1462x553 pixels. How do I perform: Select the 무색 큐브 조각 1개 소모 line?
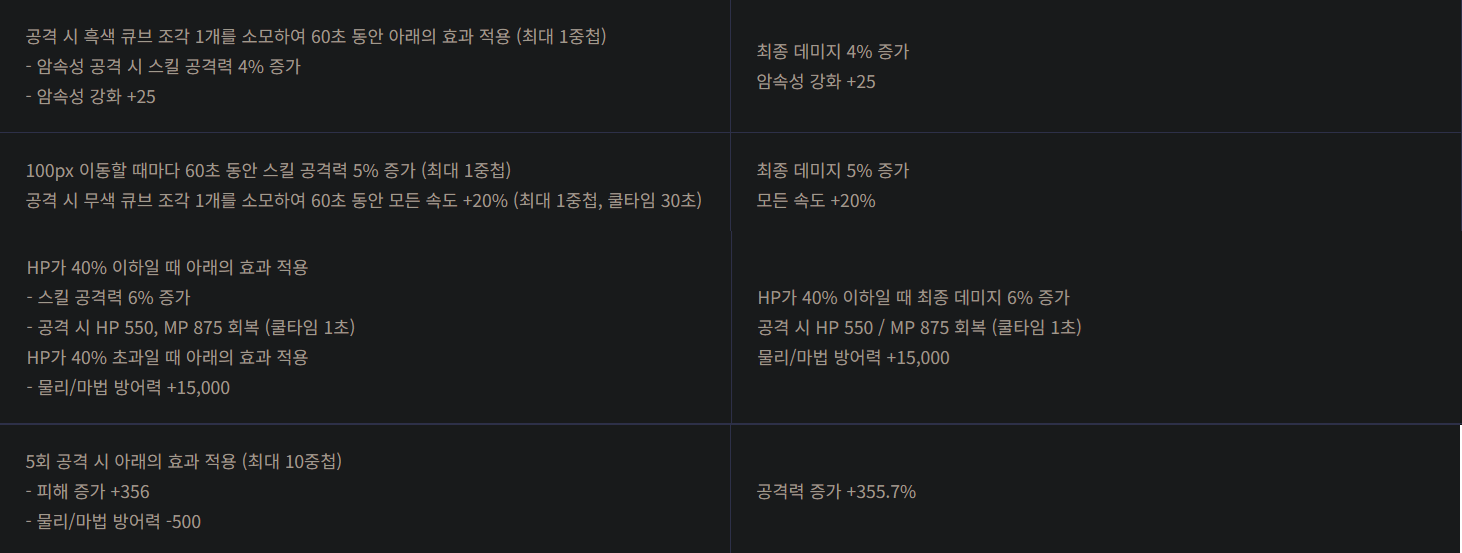point(364,201)
